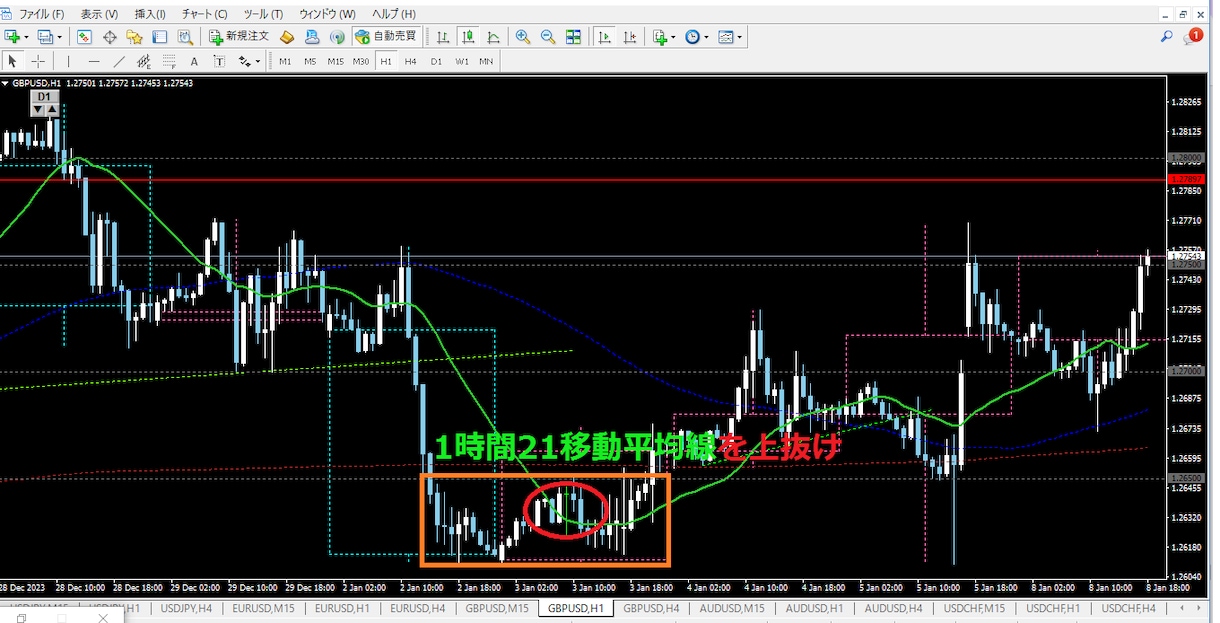Open the Market Watch window icon
Viewport: 1220px width, 623px height.
click(x=85, y=37)
